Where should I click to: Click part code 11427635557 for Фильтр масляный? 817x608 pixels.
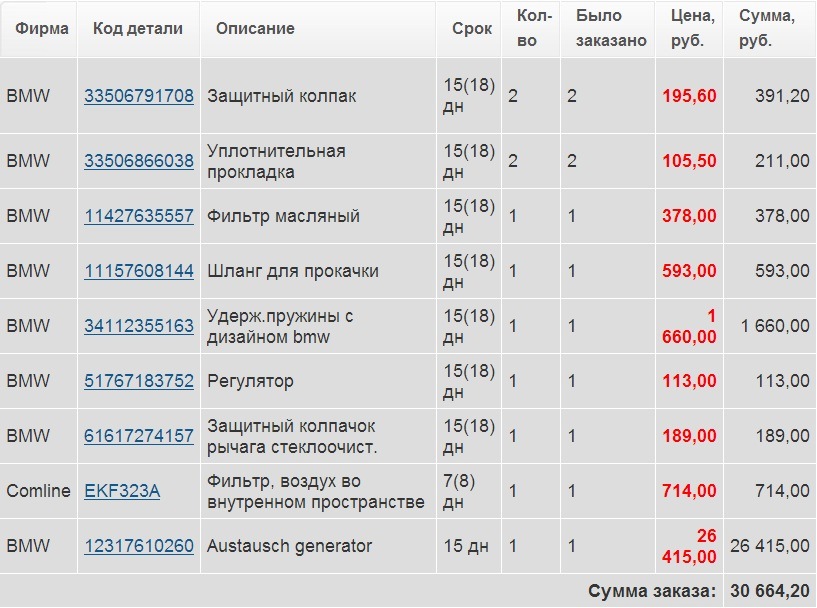click(140, 215)
